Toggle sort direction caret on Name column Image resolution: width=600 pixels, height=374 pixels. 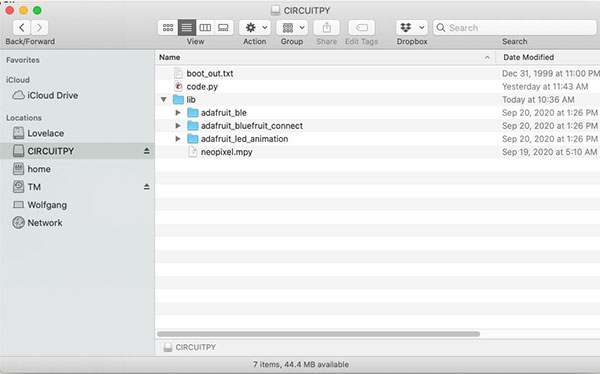point(487,57)
